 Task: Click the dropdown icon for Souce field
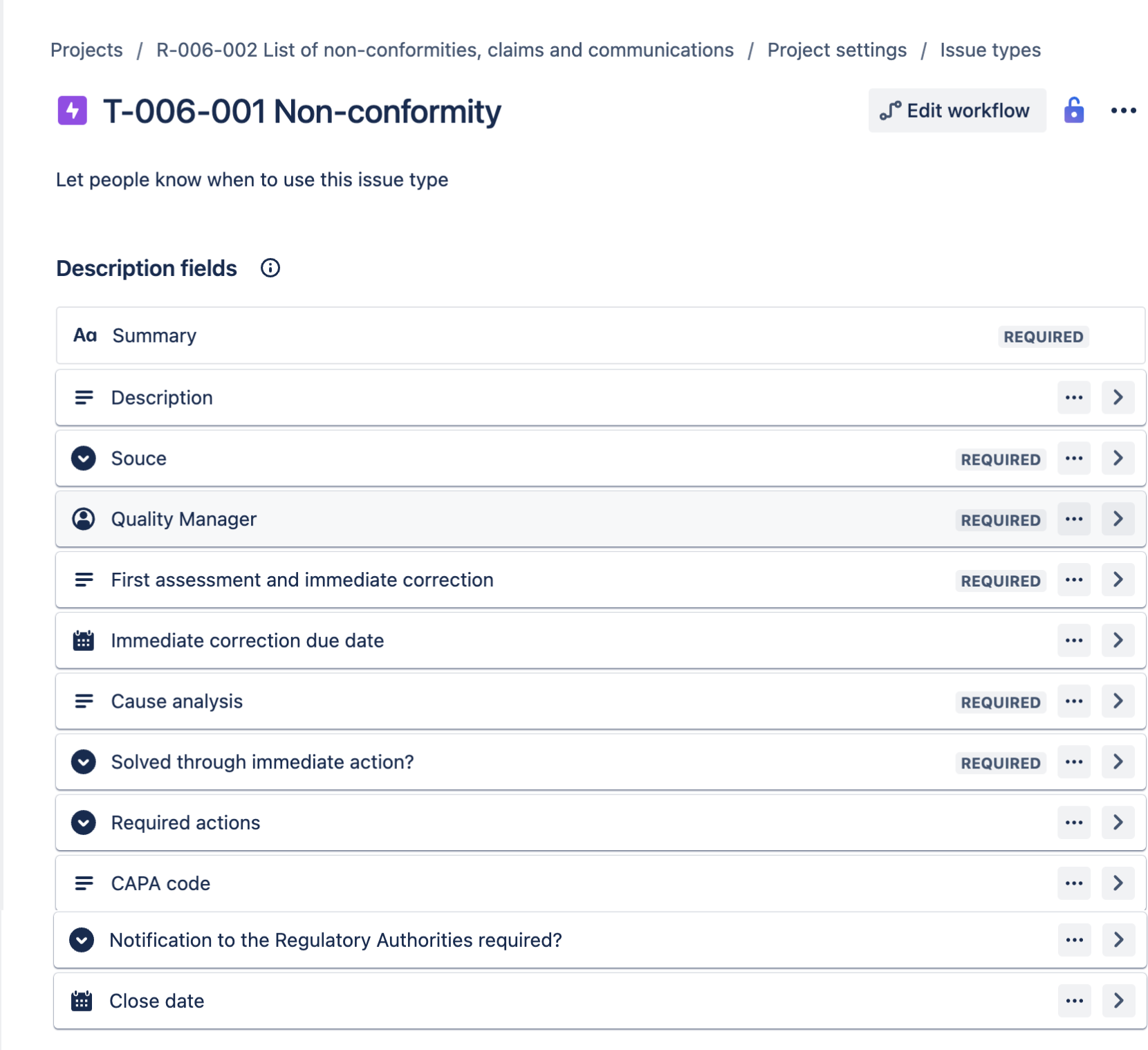84,458
